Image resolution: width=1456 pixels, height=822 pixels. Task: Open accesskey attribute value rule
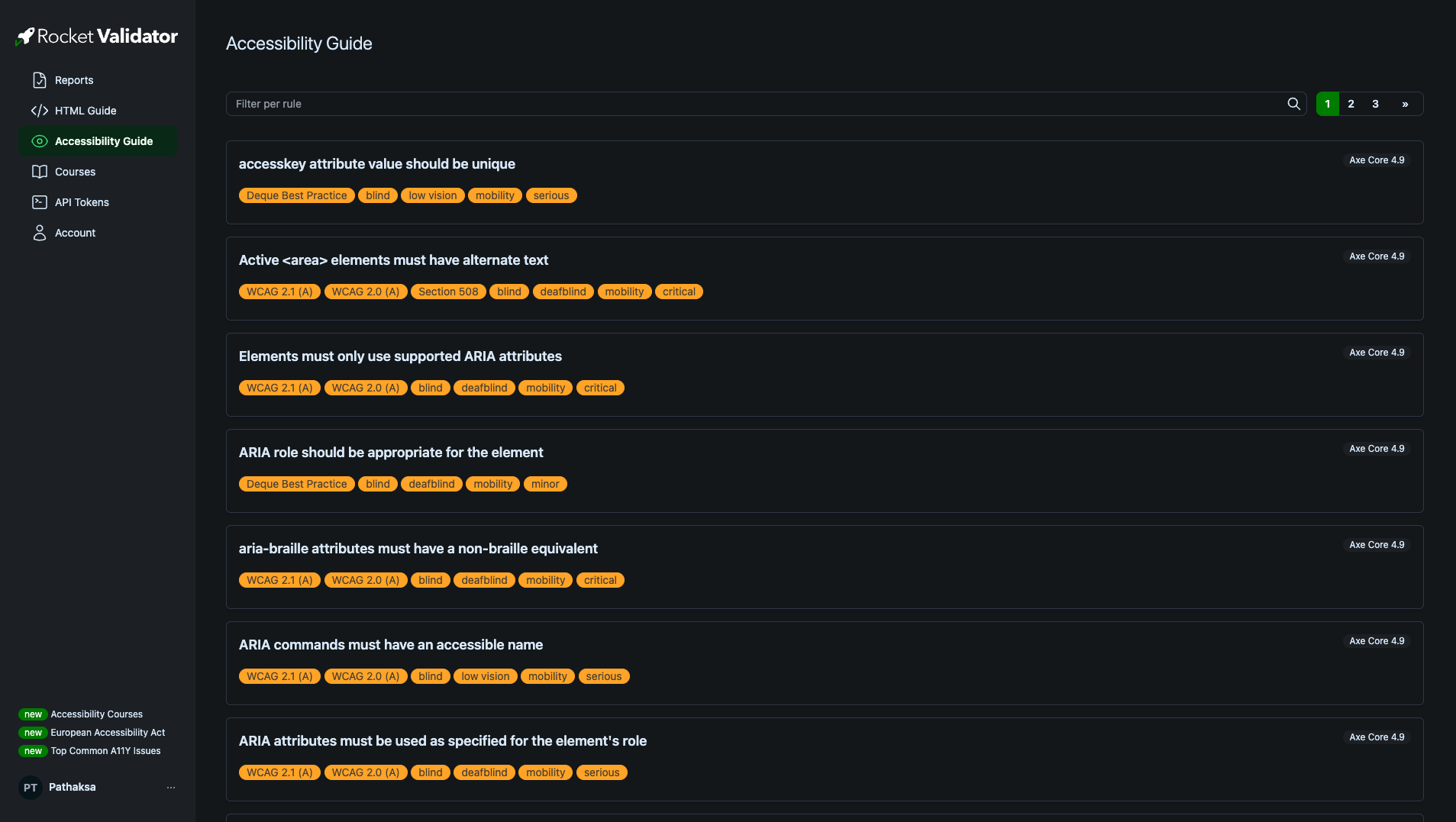click(377, 164)
